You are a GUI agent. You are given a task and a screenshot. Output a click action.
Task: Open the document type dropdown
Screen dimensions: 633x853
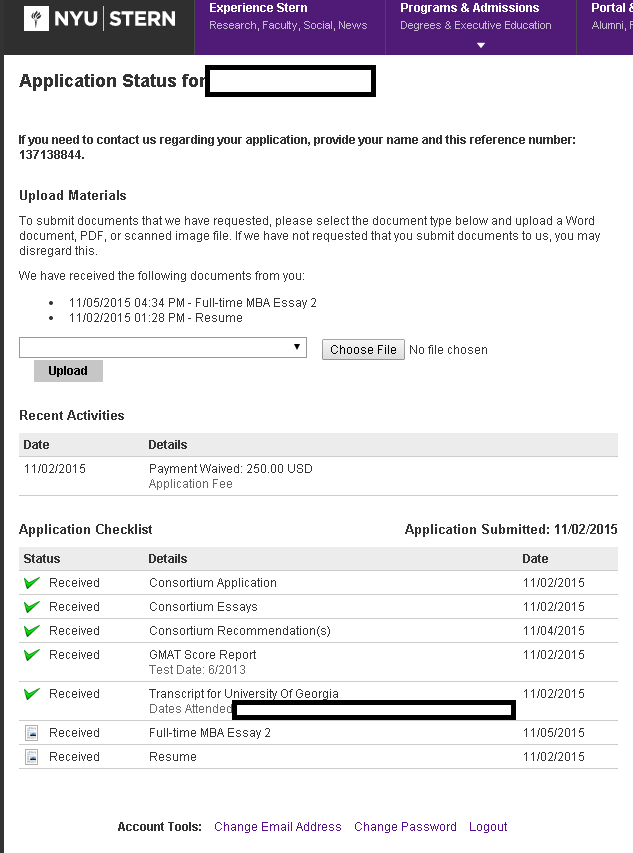click(163, 348)
